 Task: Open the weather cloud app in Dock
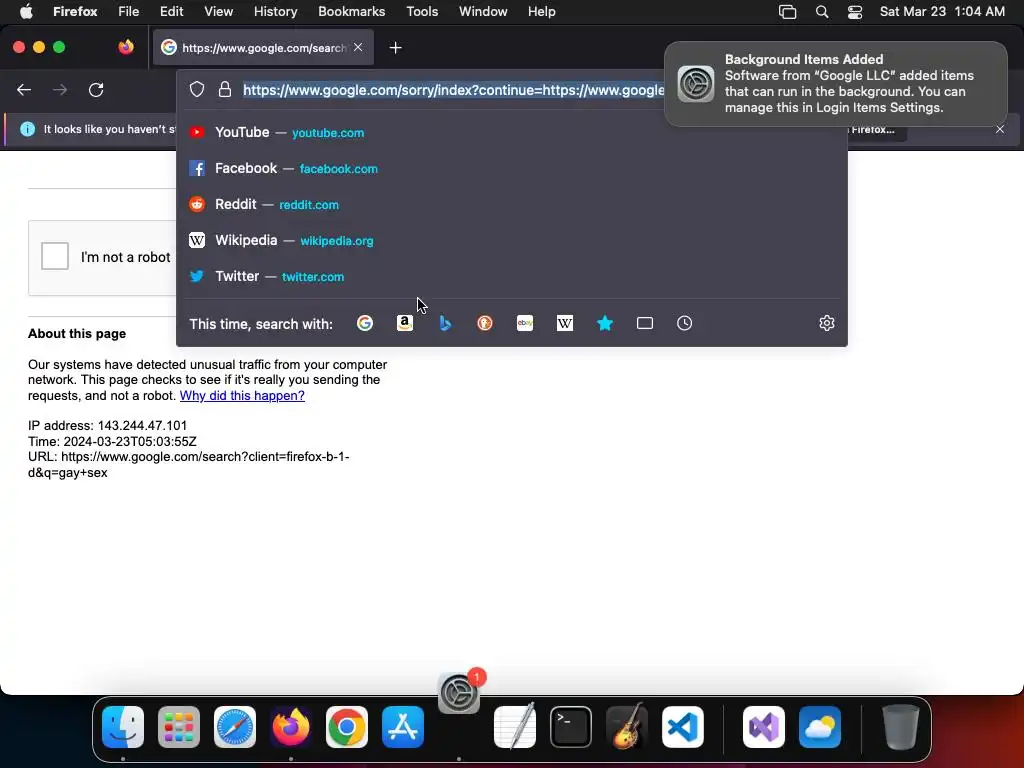(x=820, y=727)
